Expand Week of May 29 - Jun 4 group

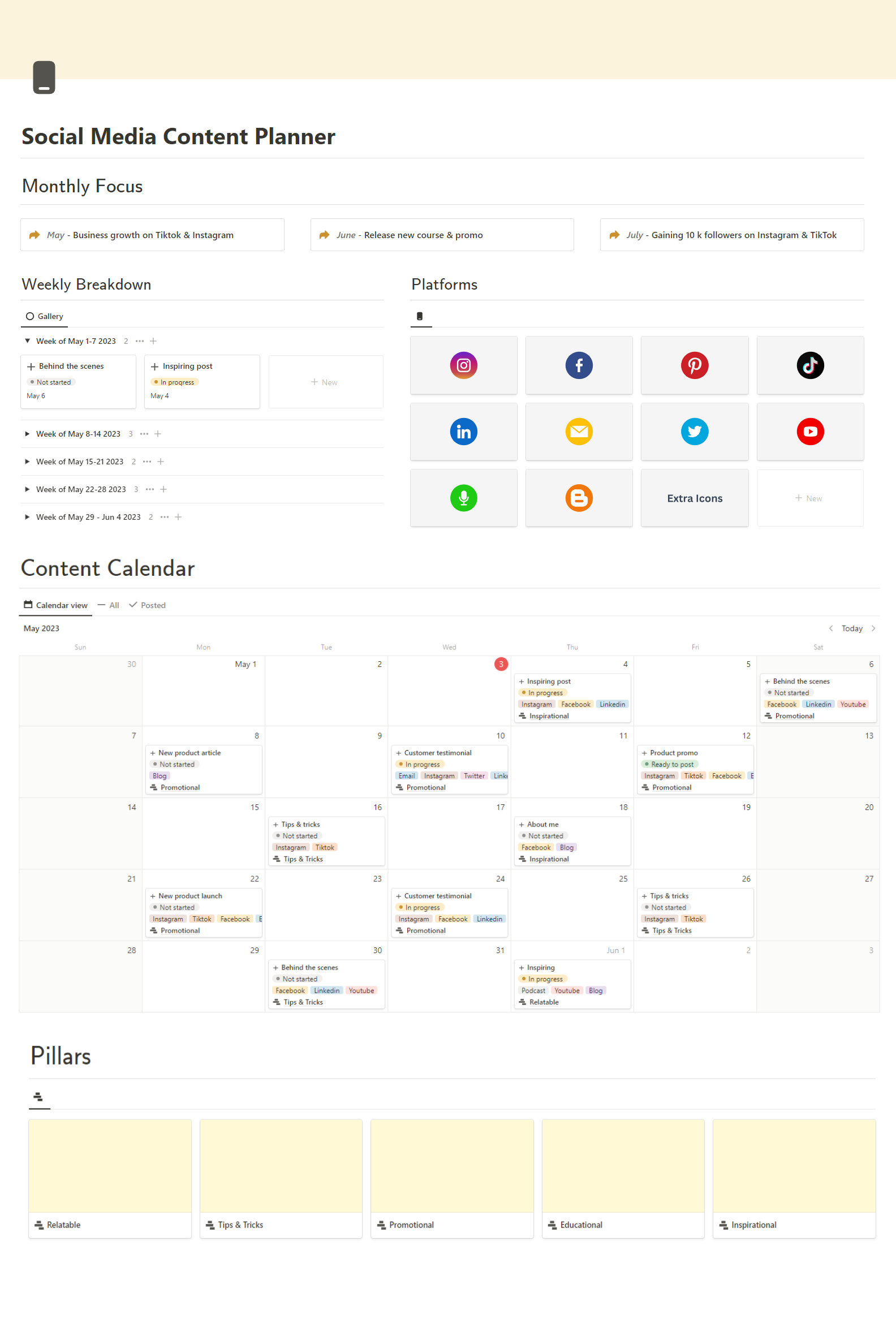tap(27, 516)
